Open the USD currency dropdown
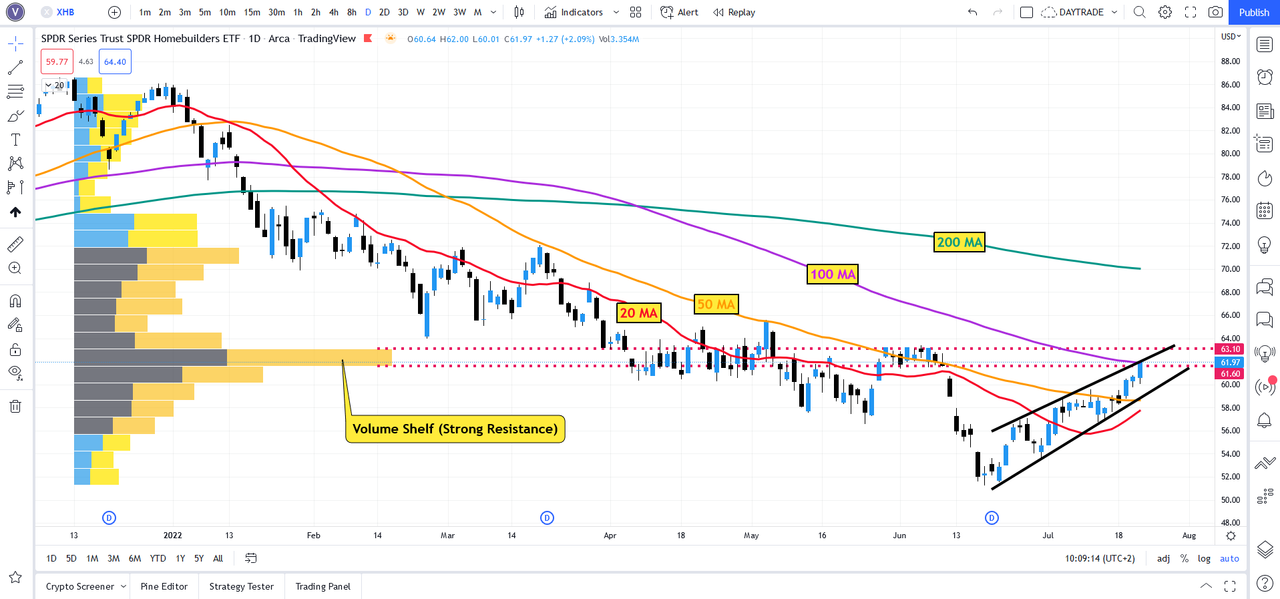This screenshot has height=599, width=1280. tap(1230, 37)
